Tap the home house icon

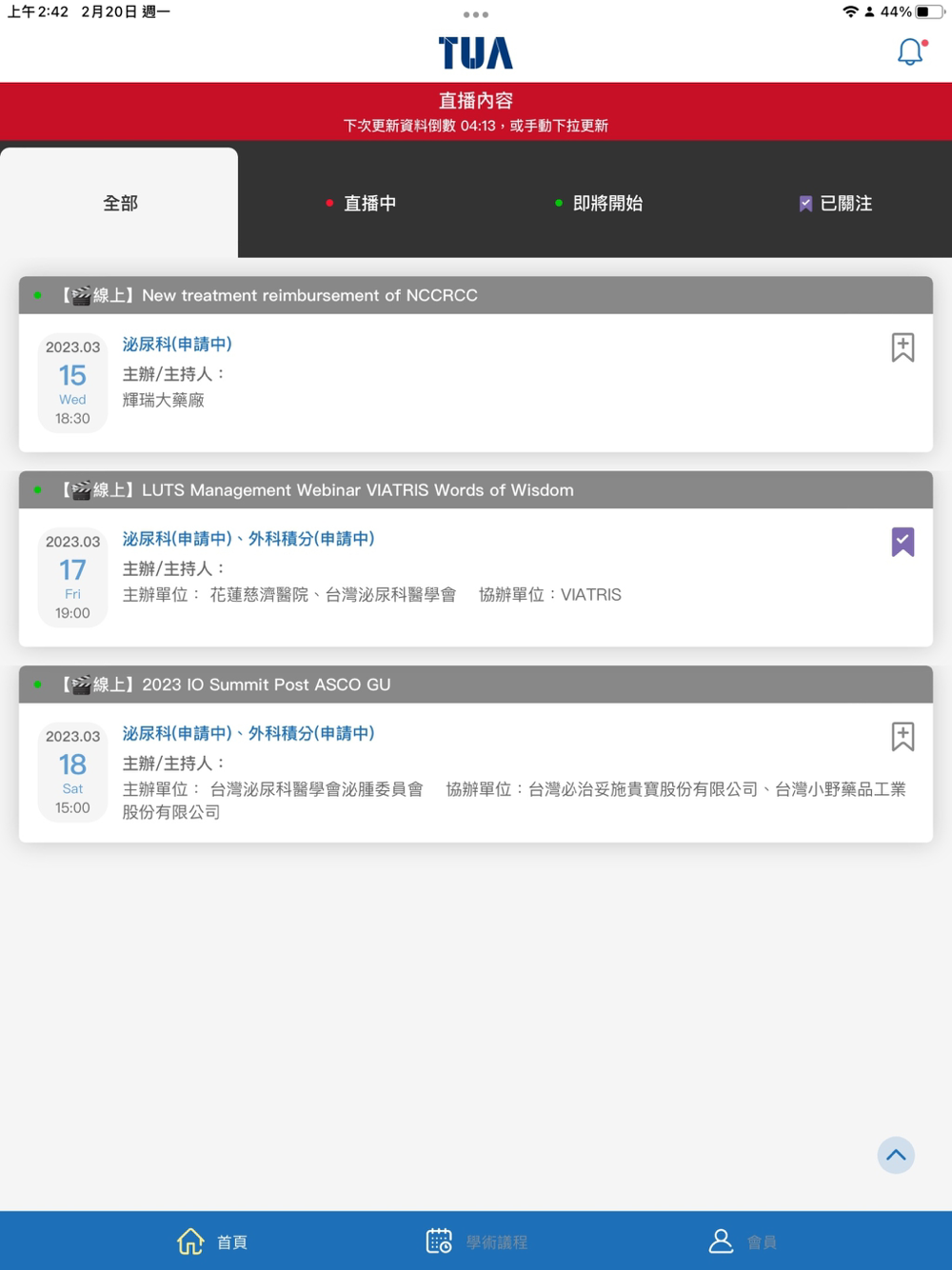(x=190, y=1241)
